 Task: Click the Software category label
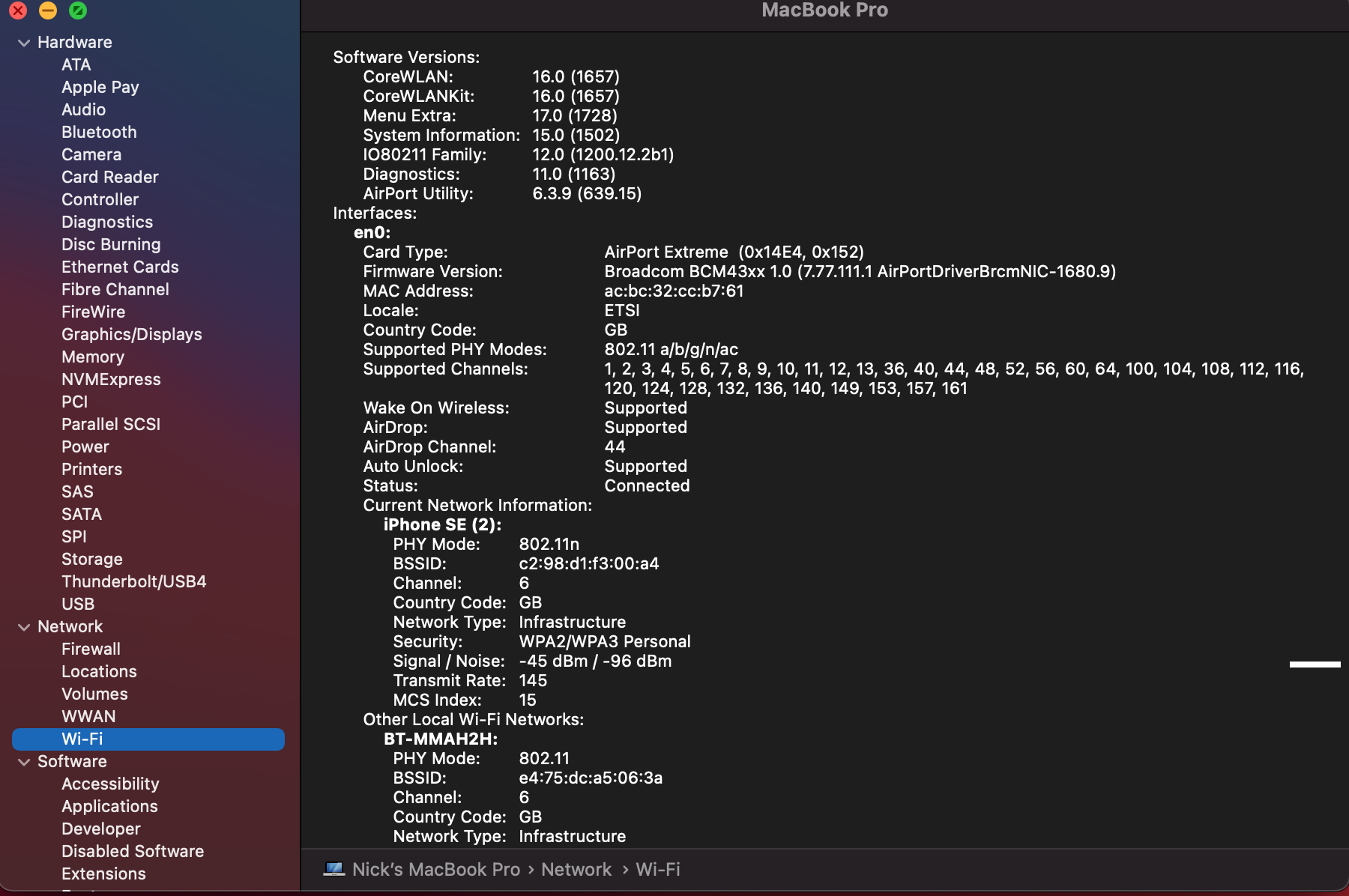[72, 762]
